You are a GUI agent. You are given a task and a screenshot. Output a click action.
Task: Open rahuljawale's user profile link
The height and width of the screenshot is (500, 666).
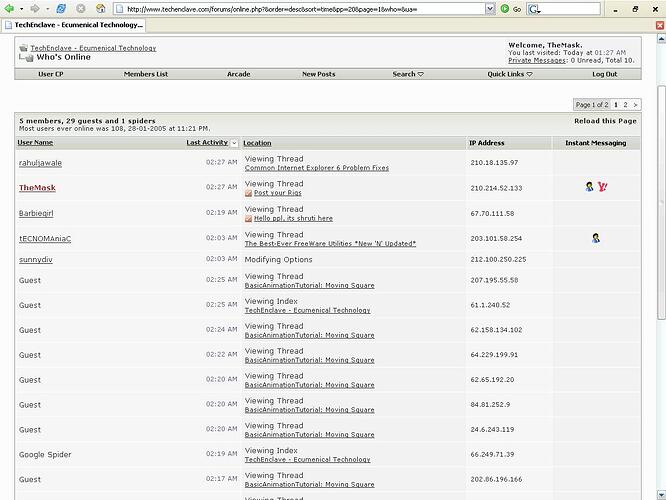pos(40,162)
